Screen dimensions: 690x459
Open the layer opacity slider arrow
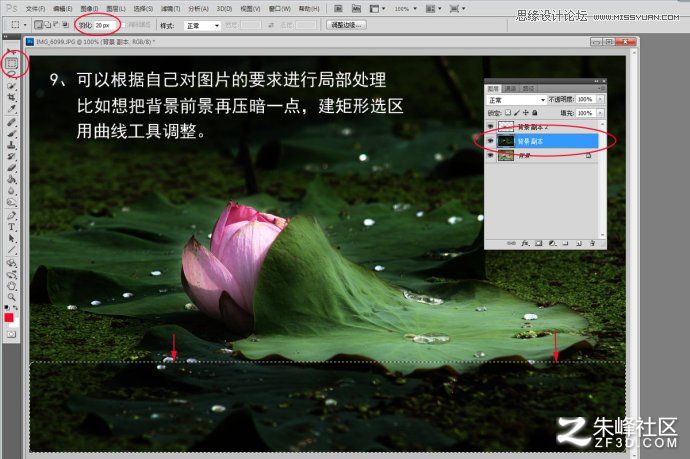click(x=600, y=99)
